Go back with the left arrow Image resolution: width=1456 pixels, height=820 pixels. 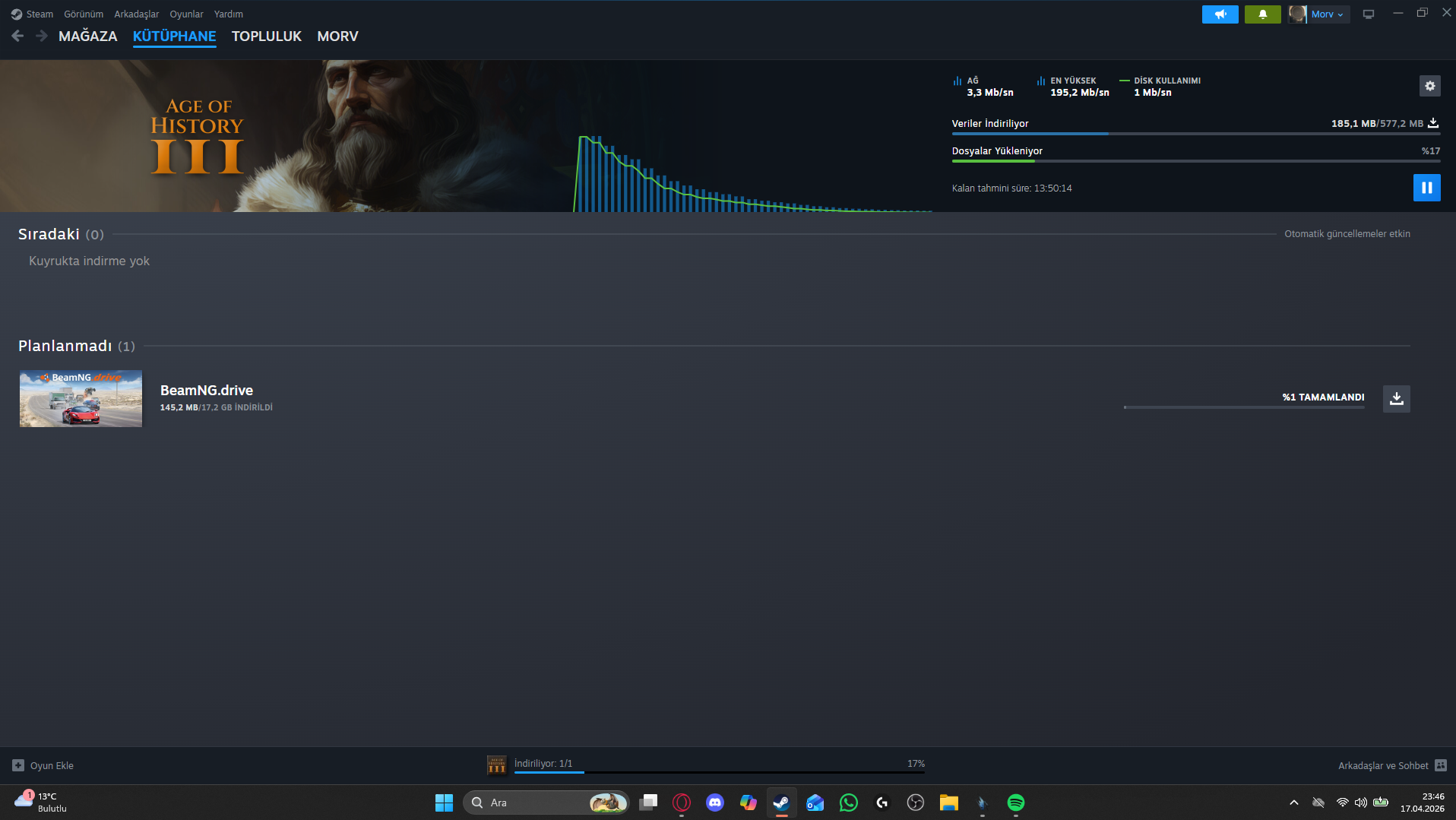[17, 36]
